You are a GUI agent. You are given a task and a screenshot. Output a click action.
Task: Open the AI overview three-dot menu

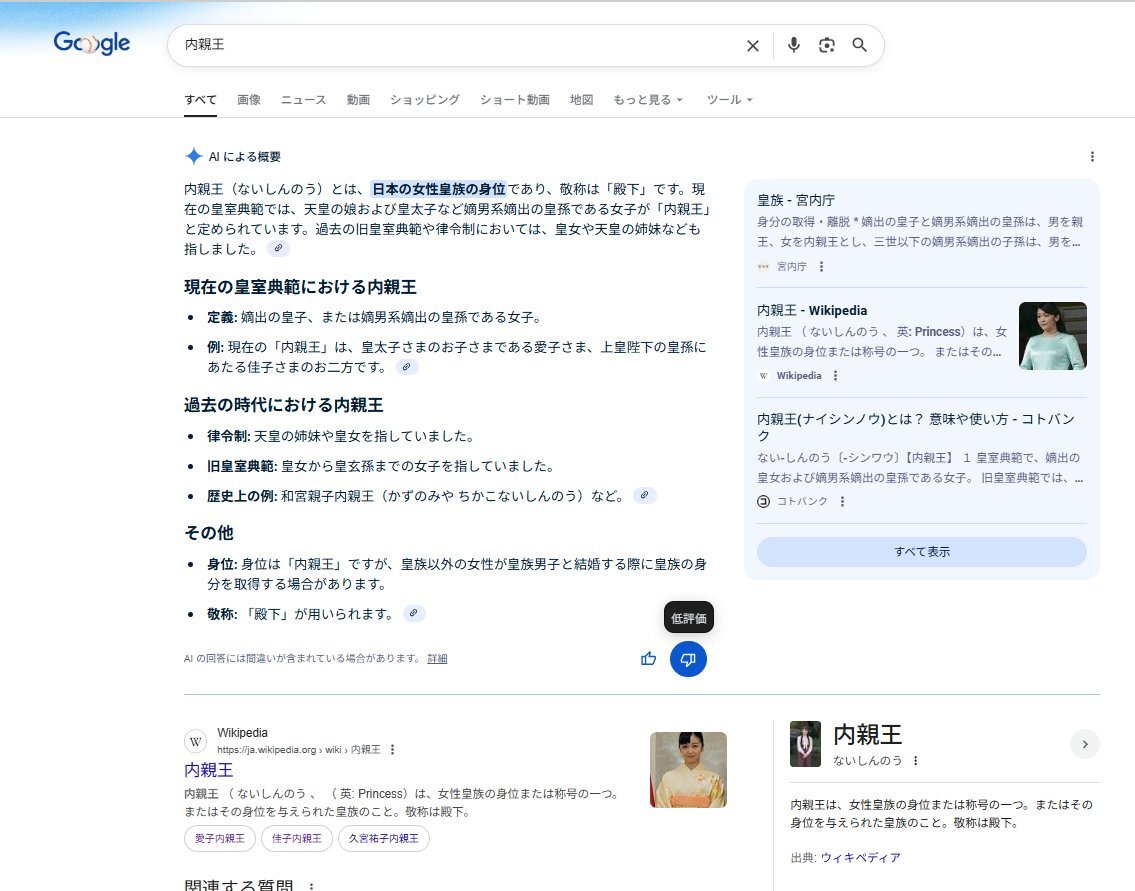coord(1092,156)
